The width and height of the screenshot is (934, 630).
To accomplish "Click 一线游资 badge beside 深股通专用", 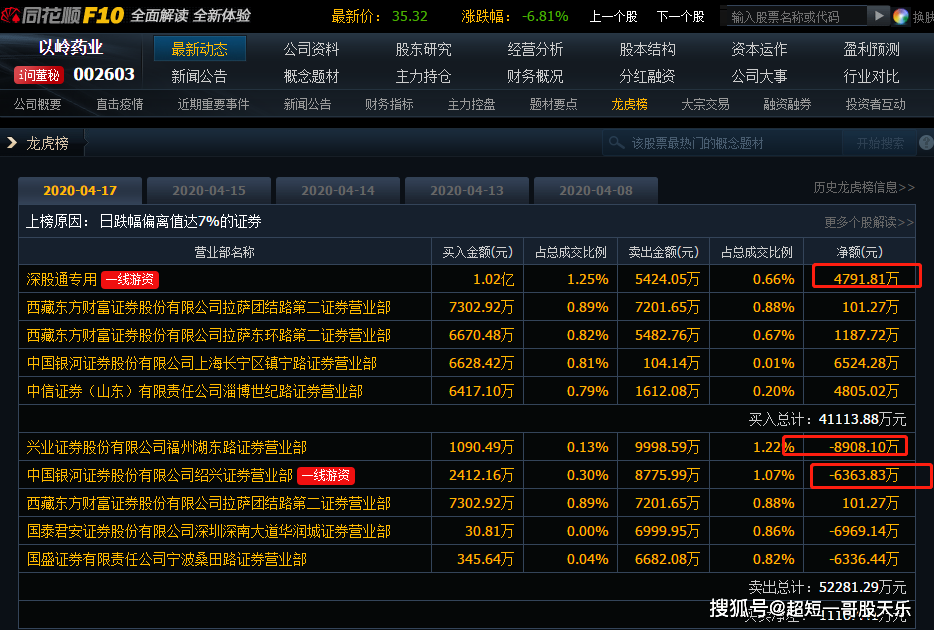I will coord(130,279).
